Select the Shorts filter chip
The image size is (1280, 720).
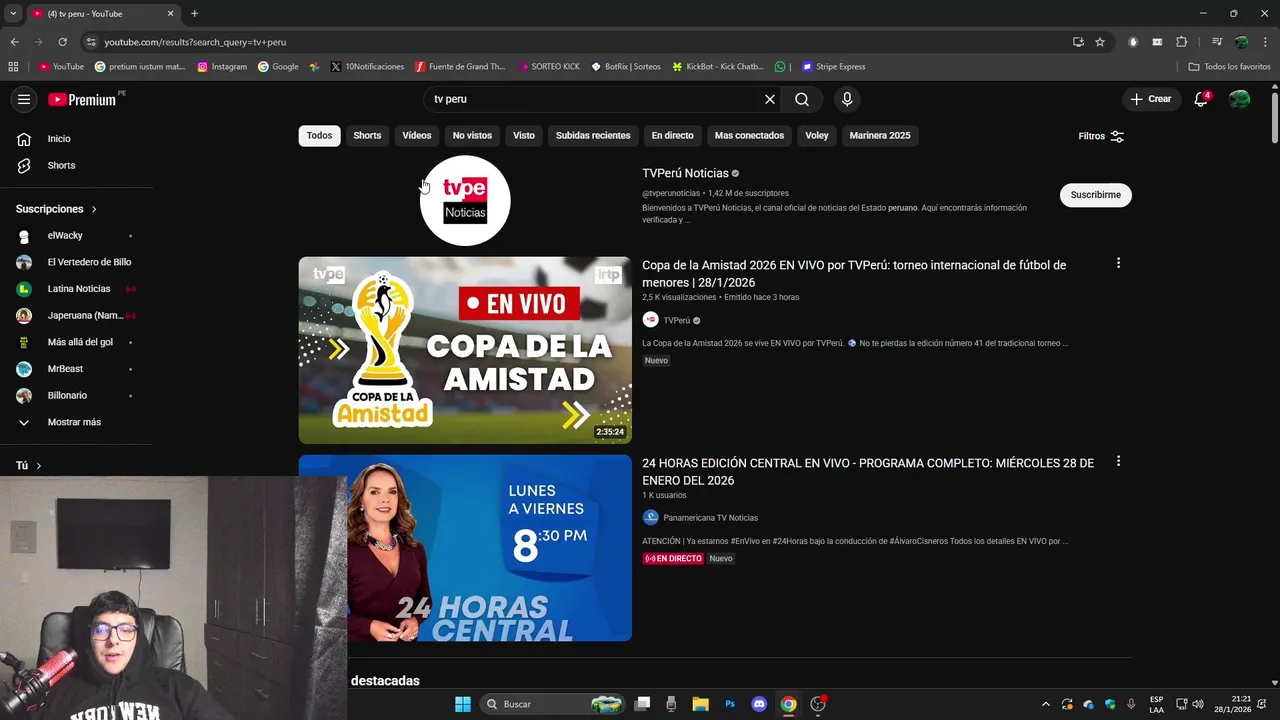pos(367,136)
